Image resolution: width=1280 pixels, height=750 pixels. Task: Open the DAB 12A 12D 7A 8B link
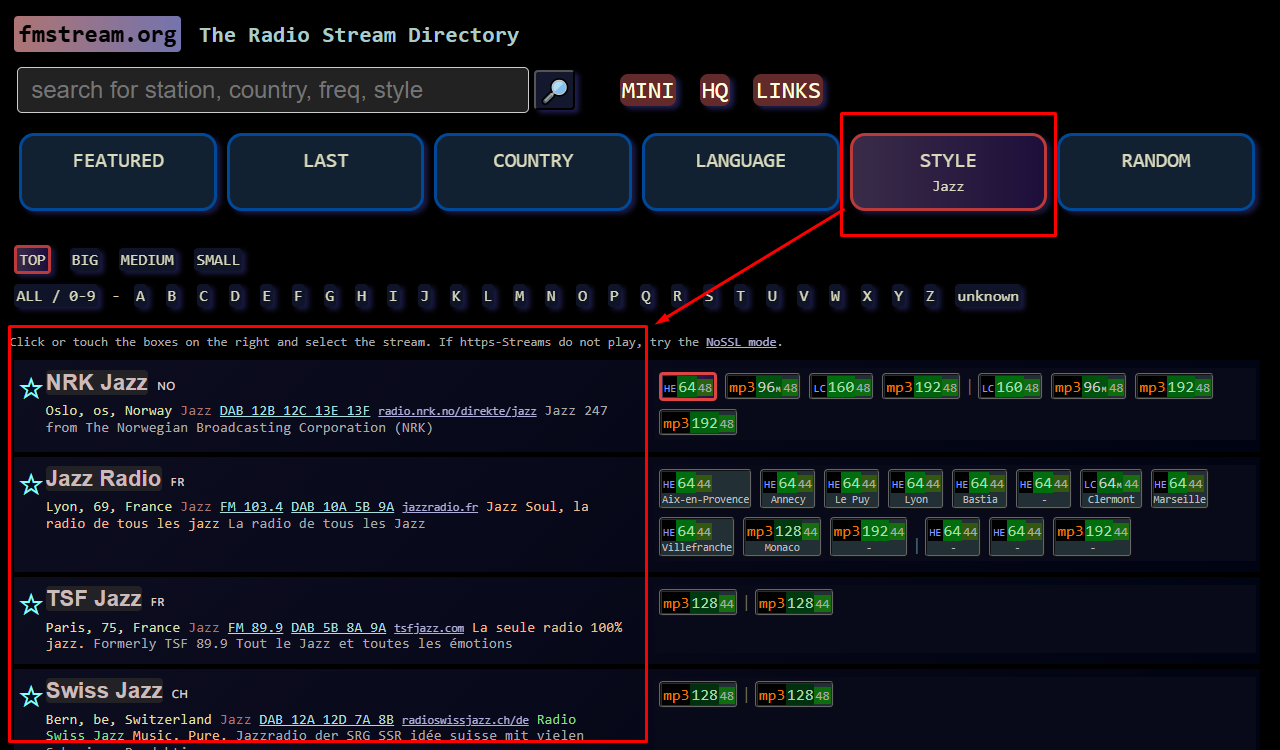[x=326, y=720]
